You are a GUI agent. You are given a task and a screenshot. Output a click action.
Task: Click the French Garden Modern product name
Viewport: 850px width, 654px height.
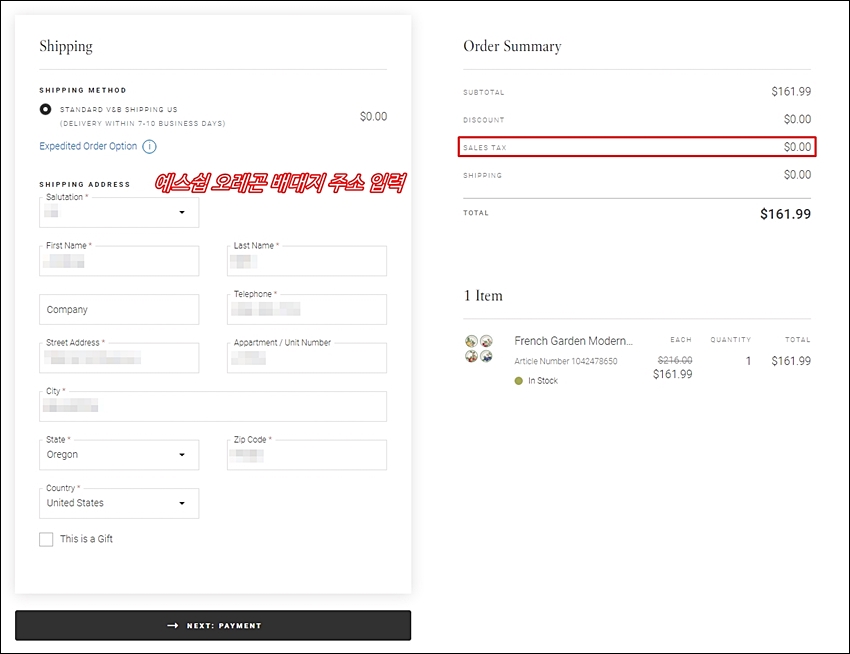(x=574, y=341)
